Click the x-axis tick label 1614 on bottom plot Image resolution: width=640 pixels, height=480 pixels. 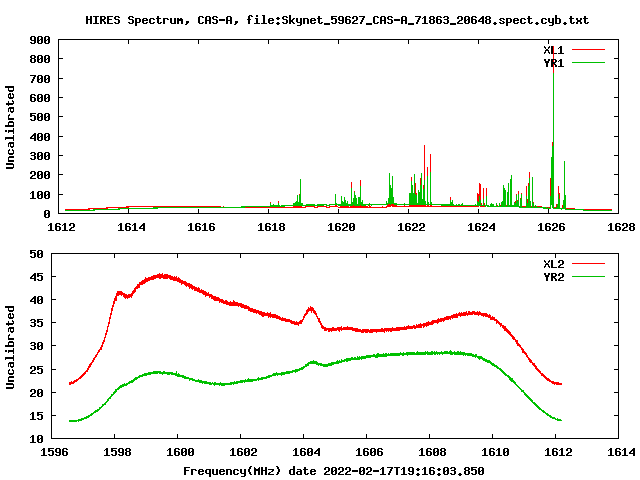[621, 452]
